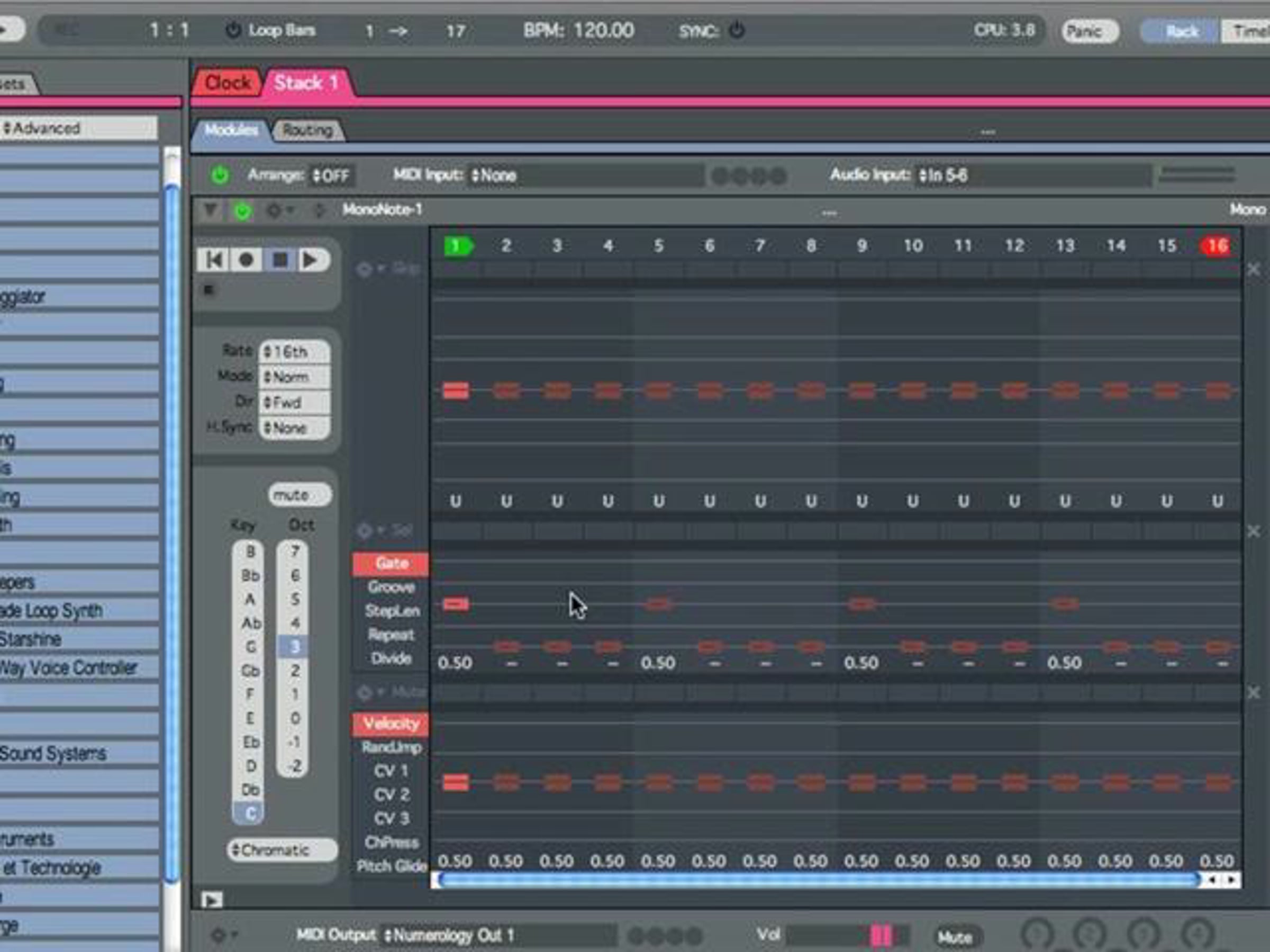Switch to the Rack view button
The width and height of the screenshot is (1270, 952).
tap(1181, 31)
